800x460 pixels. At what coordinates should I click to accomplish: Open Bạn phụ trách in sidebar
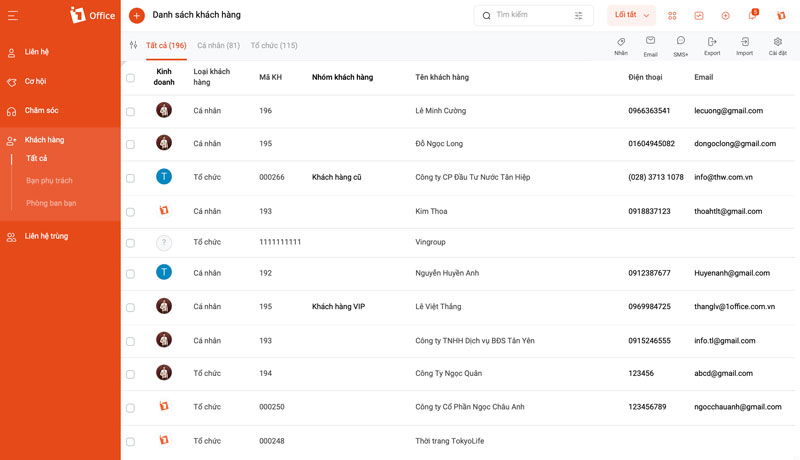[49, 181]
